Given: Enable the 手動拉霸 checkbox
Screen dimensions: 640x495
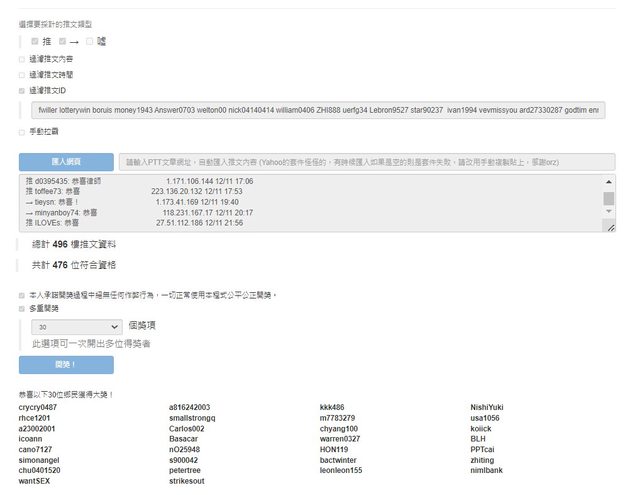Looking at the screenshot, I should (x=22, y=131).
